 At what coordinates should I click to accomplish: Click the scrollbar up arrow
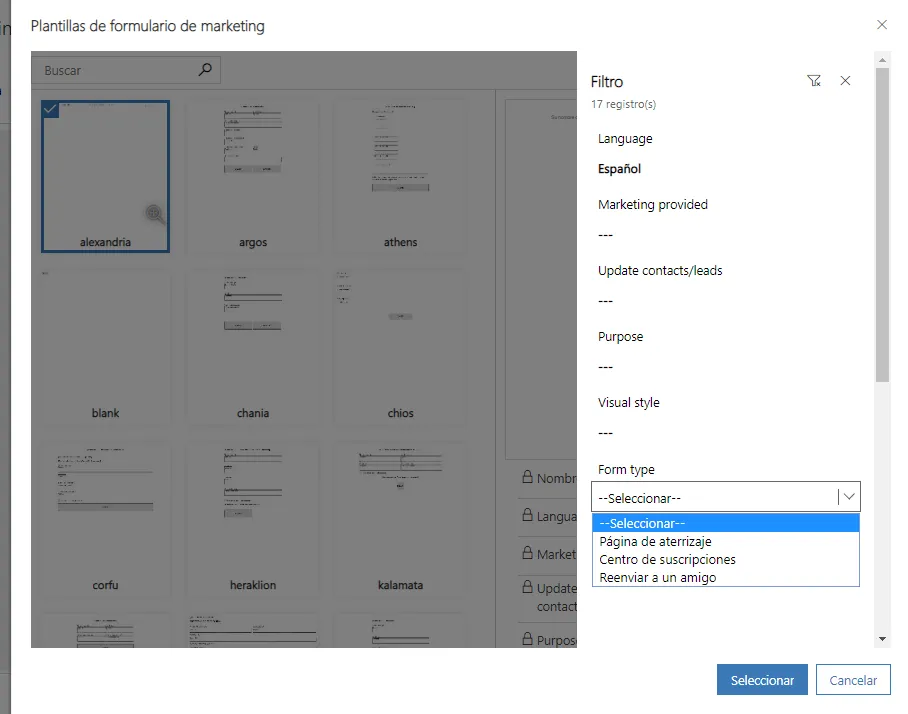click(882, 60)
